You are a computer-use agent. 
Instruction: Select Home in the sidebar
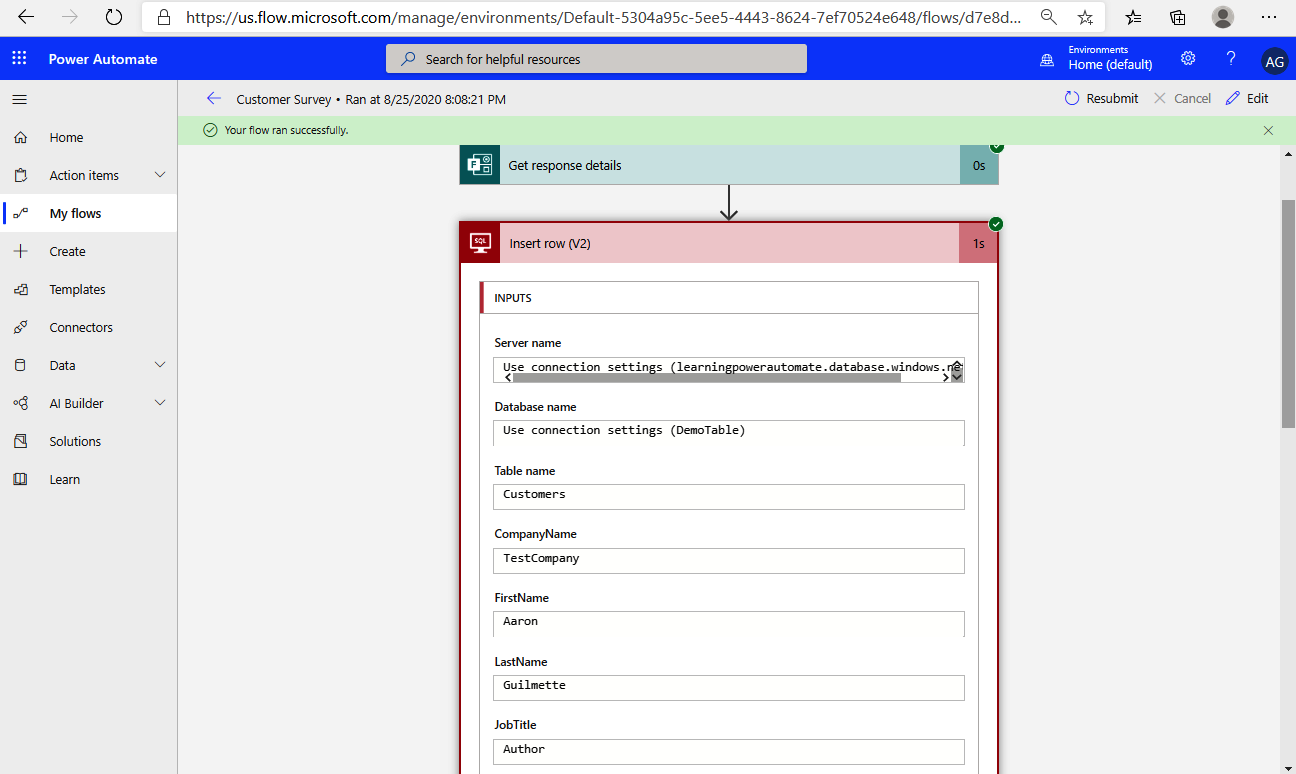[x=66, y=138]
